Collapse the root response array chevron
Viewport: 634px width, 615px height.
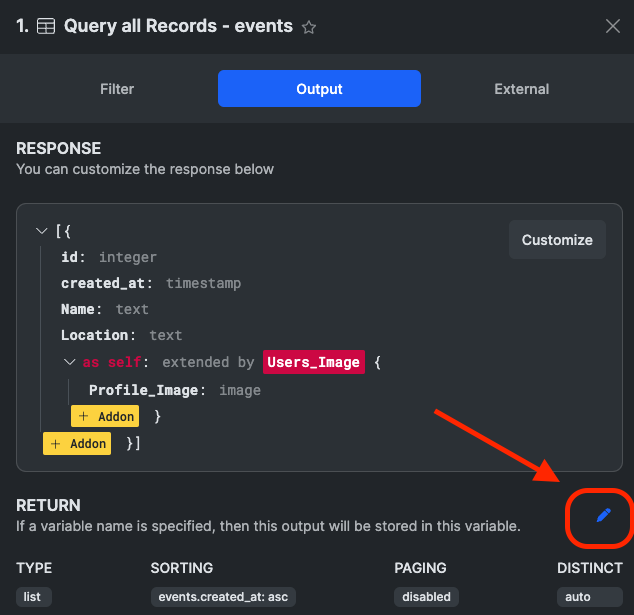coord(42,232)
